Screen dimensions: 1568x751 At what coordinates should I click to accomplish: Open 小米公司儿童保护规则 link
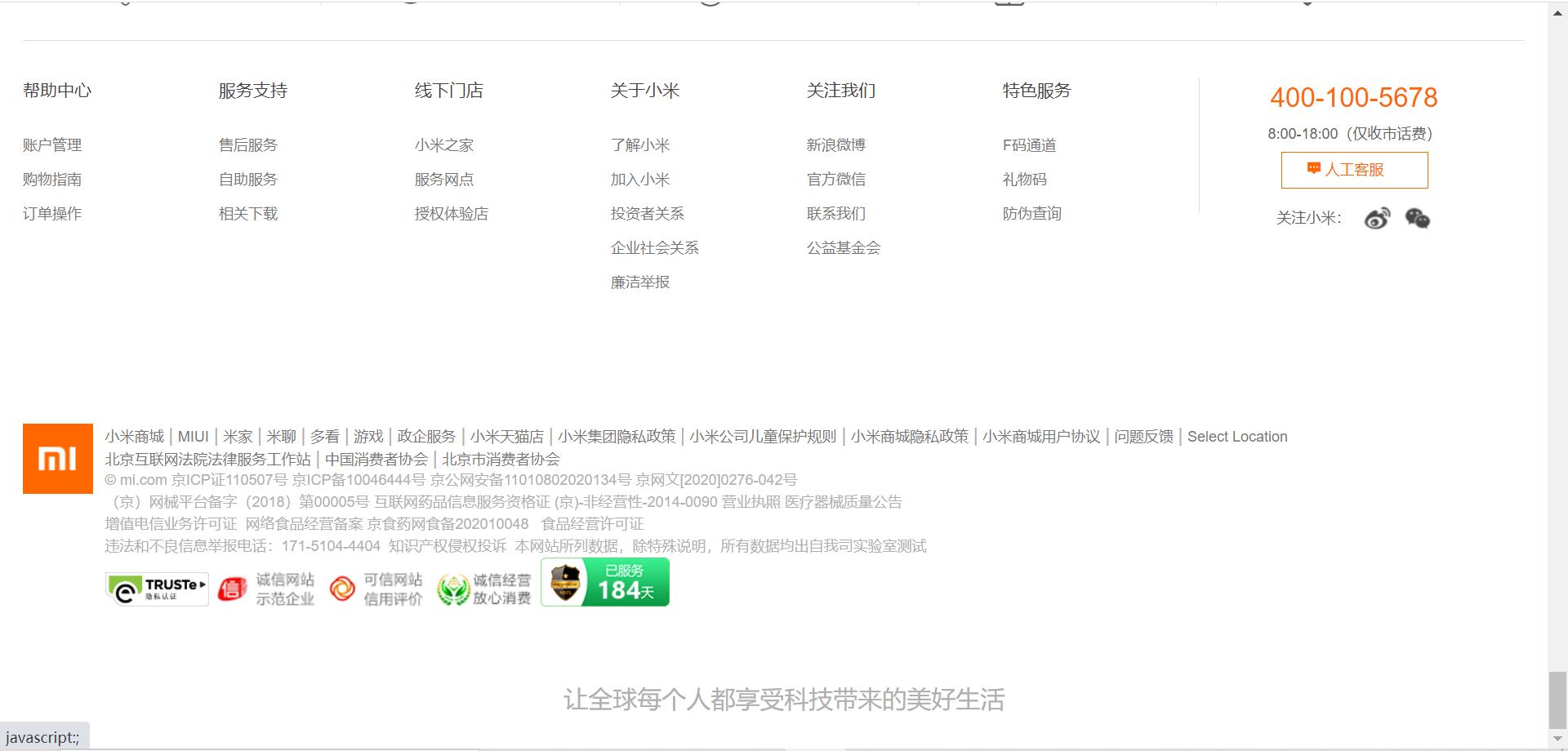(763, 437)
